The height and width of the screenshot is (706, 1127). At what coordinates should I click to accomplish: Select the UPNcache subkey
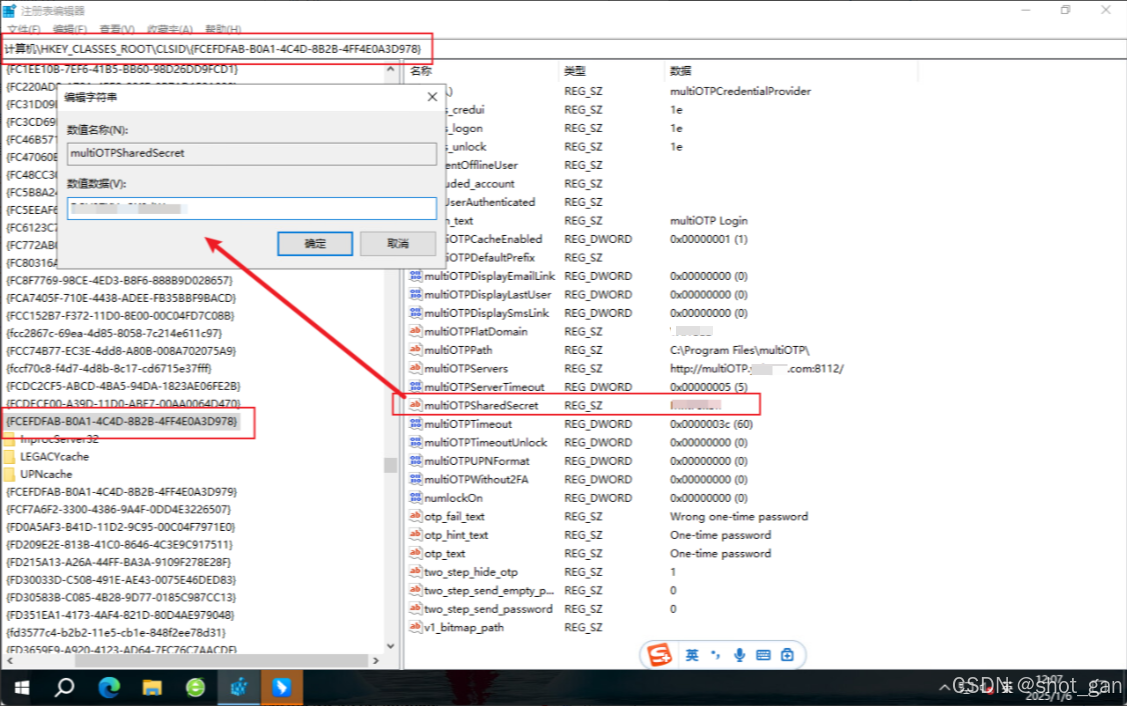click(x=46, y=475)
